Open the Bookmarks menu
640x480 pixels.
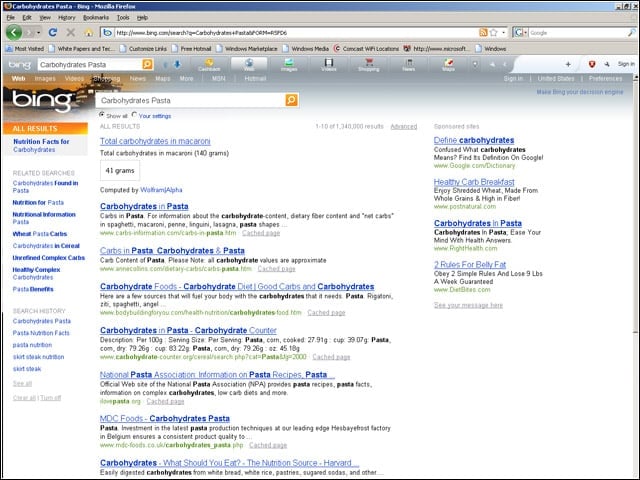click(x=96, y=18)
